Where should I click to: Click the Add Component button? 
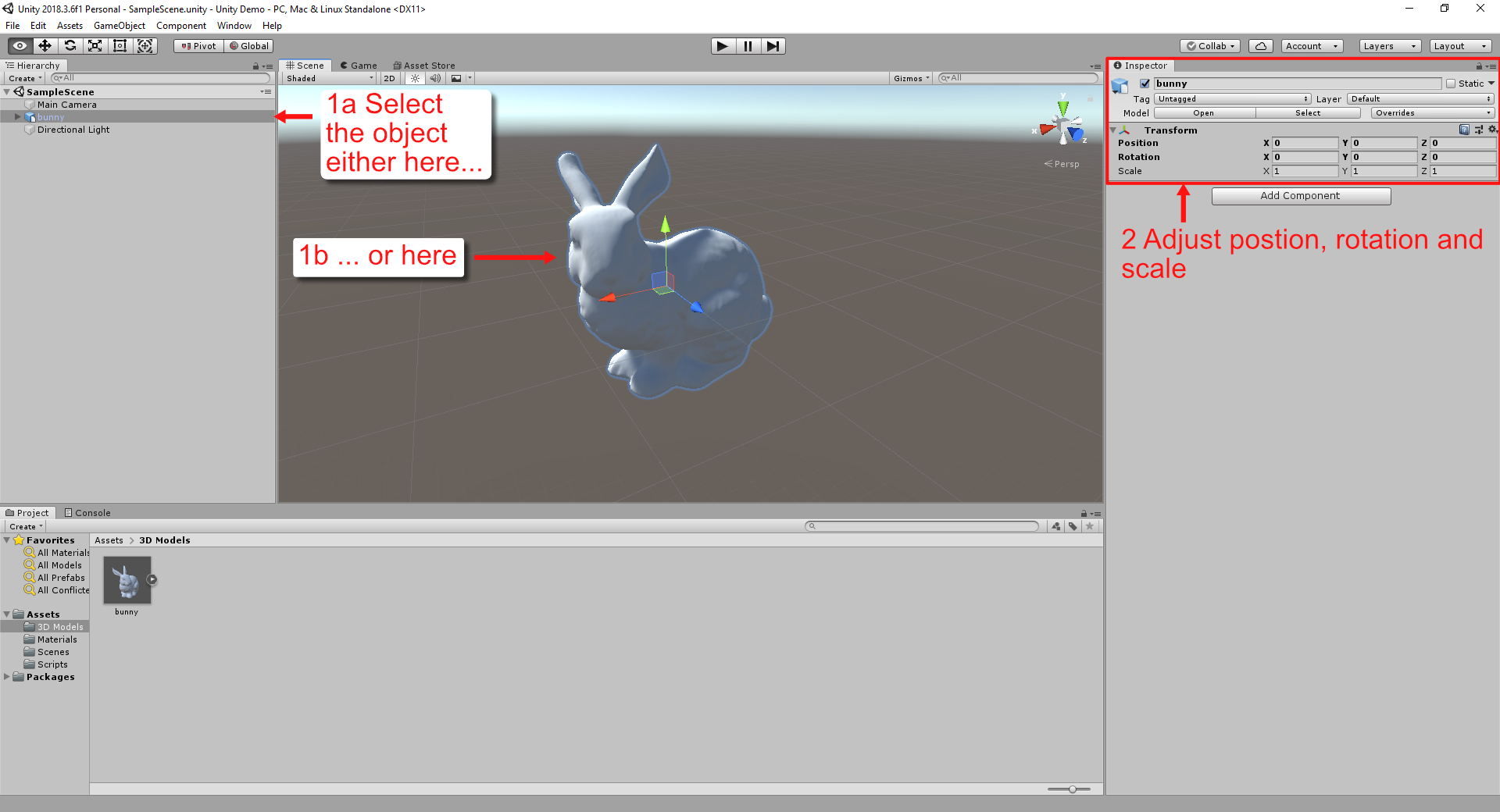[x=1300, y=196]
